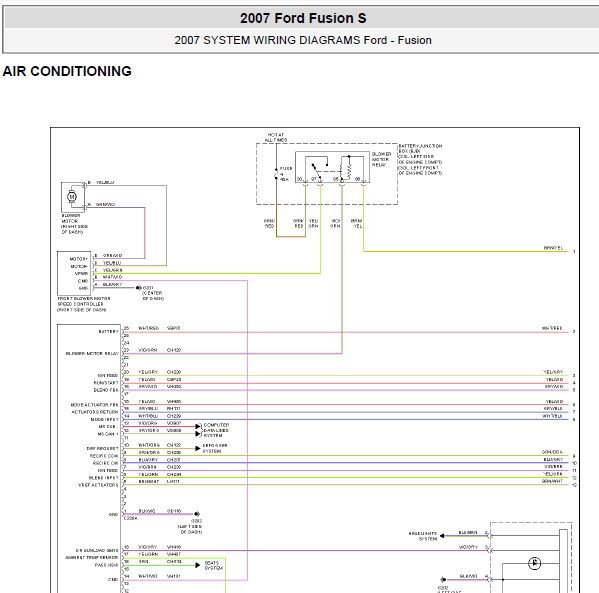Click the 'VREF ACTUATORS' pin label
The image size is (599, 593).
pos(98,485)
